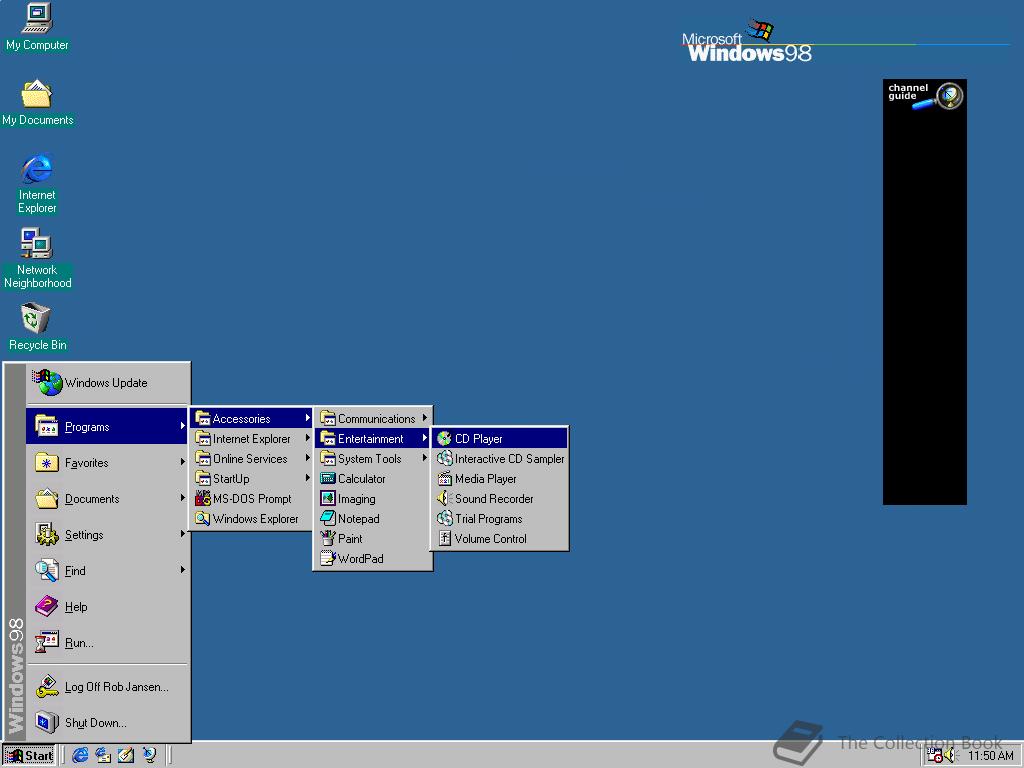Select the Recycle Bin desktop icon
Viewport: 1024px width, 768px height.
(x=37, y=327)
